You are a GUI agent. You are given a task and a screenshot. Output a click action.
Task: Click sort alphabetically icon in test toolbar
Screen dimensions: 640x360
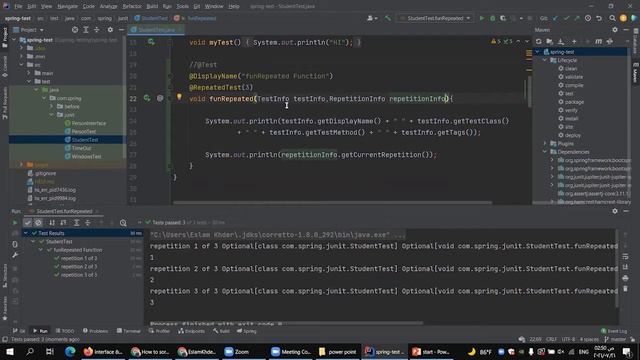(52, 223)
